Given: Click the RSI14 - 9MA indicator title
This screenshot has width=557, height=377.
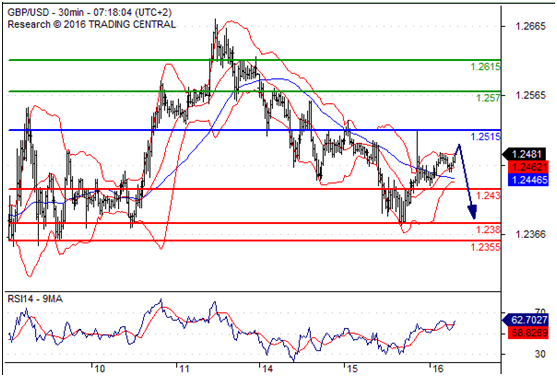Looking at the screenshot, I should (x=35, y=299).
